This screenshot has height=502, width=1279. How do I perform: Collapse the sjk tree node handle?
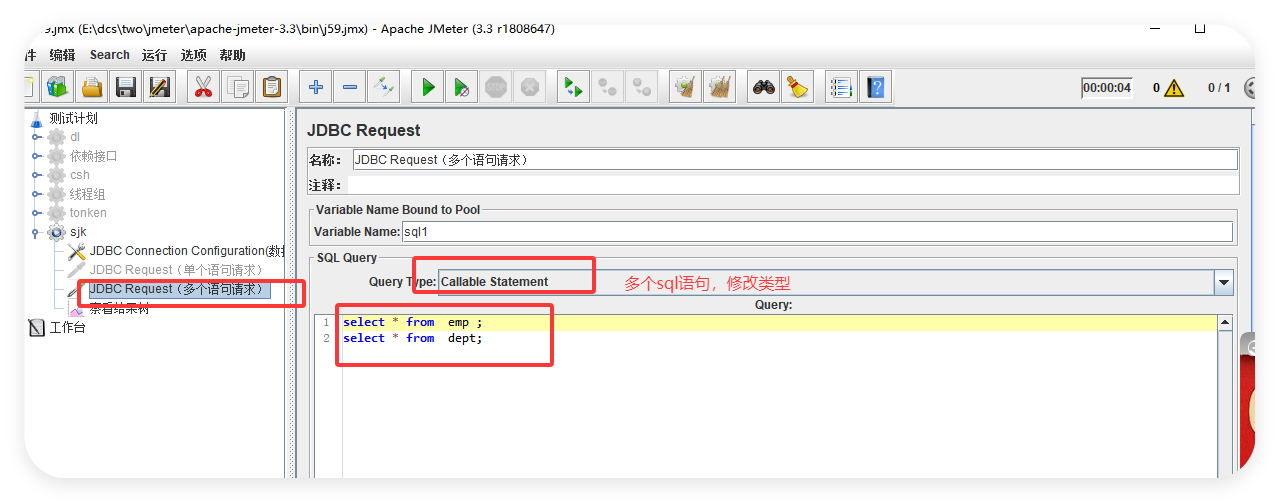pyautogui.click(x=37, y=232)
